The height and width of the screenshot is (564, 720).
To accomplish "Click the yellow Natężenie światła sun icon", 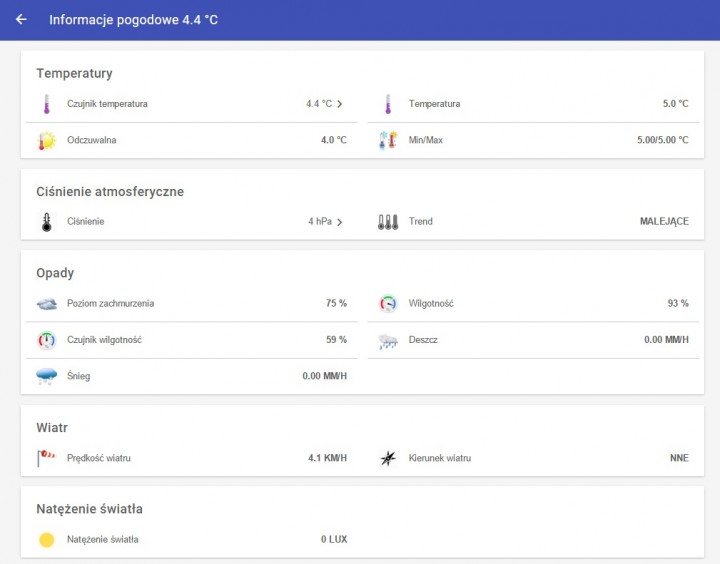I will 46,540.
